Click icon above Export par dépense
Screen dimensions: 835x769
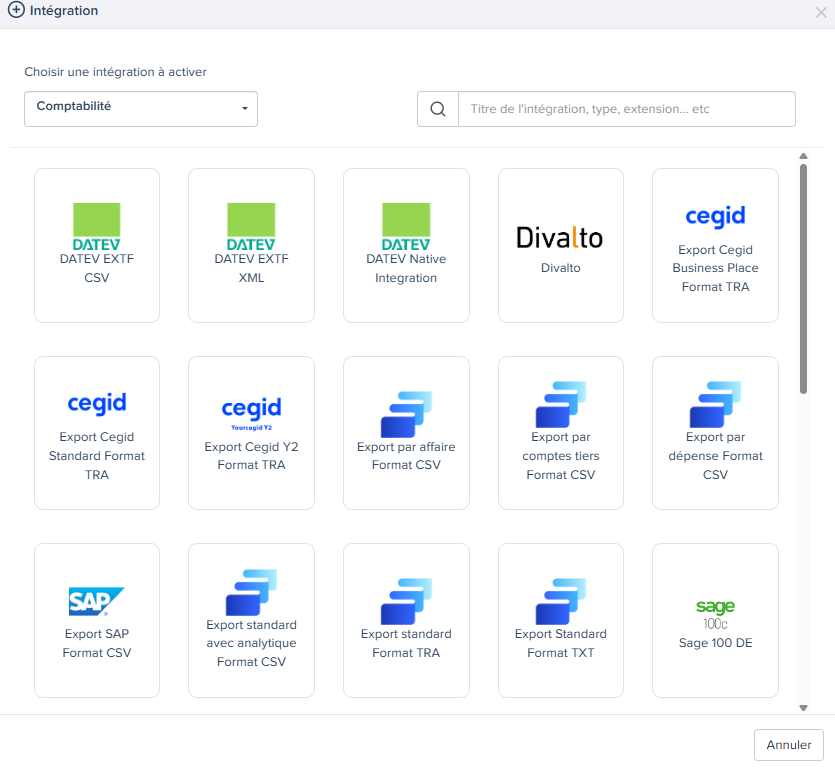[715, 404]
